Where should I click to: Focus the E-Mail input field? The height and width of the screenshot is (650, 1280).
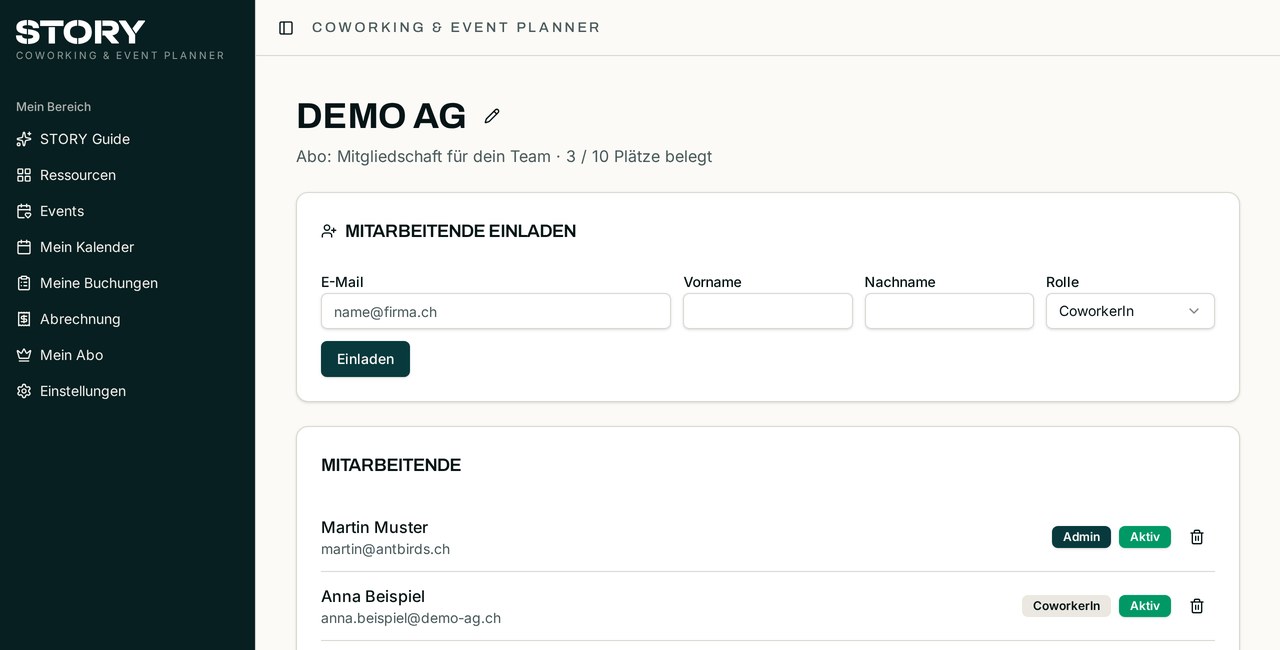coord(496,311)
